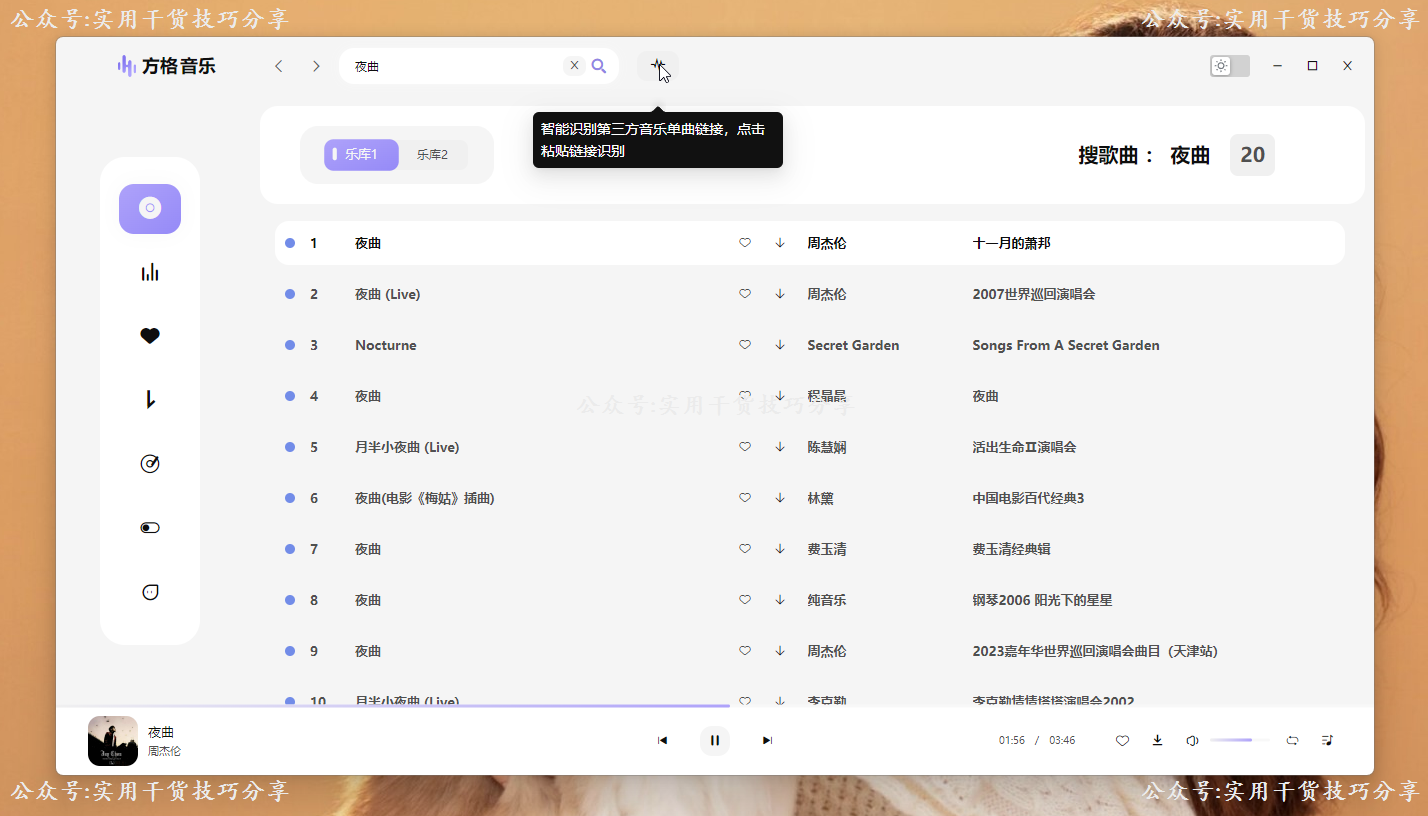Viewport: 1428px width, 816px height.
Task: Switch to the 乐库2 tab
Action: point(433,154)
